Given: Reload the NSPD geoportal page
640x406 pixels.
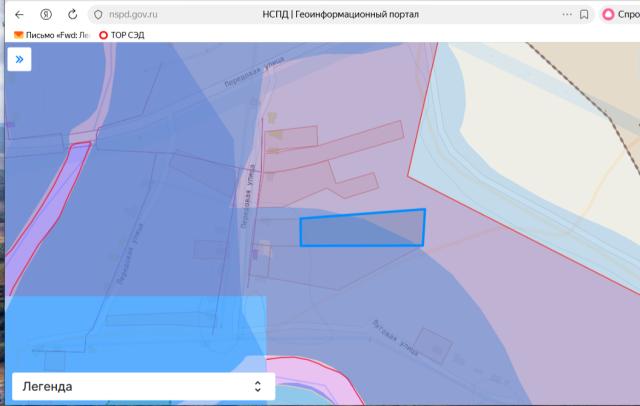Looking at the screenshot, I should (72, 15).
